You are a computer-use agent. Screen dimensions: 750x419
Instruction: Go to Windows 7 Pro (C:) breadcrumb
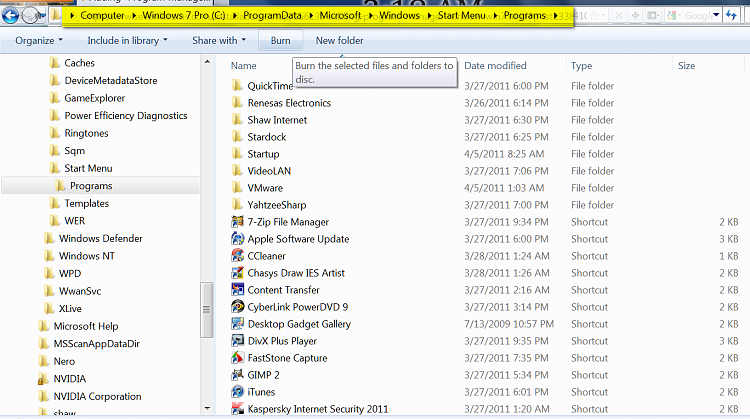click(x=184, y=16)
